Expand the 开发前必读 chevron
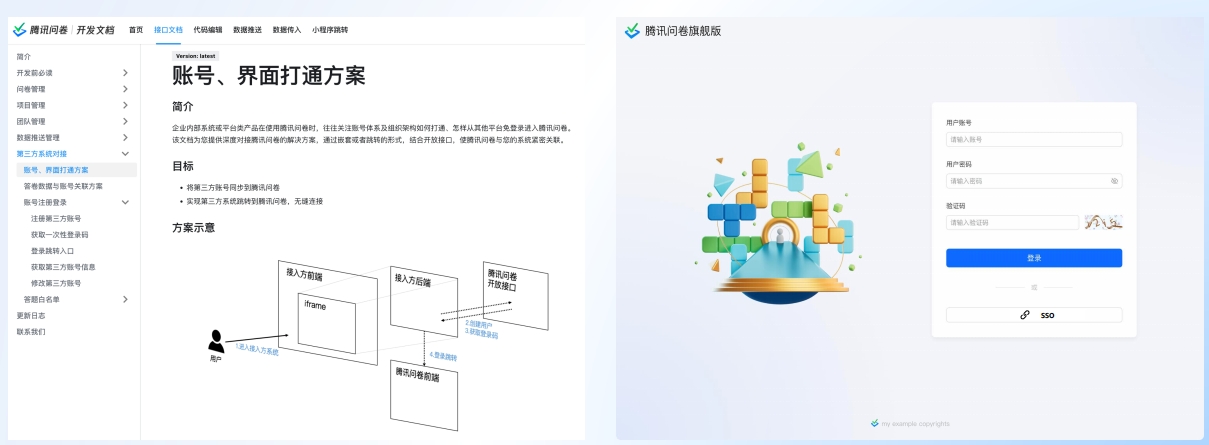Screen dimensions: 1209x445 pos(125,73)
